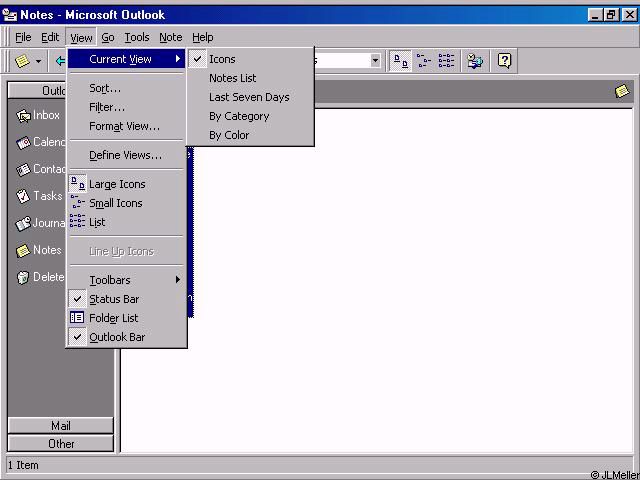Click the List view toolbar button

[x=446, y=61]
